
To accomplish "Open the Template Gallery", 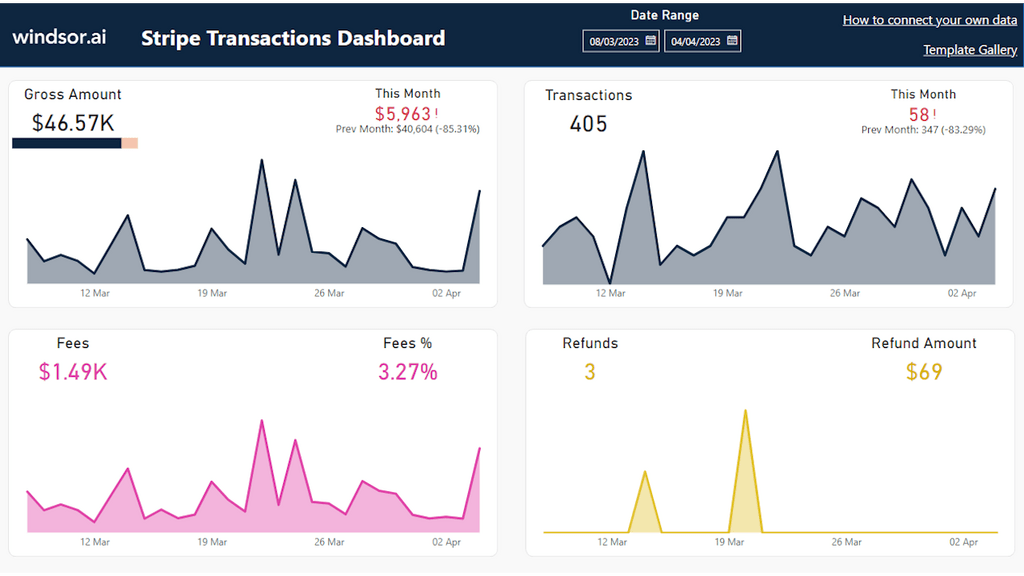I will (969, 49).
